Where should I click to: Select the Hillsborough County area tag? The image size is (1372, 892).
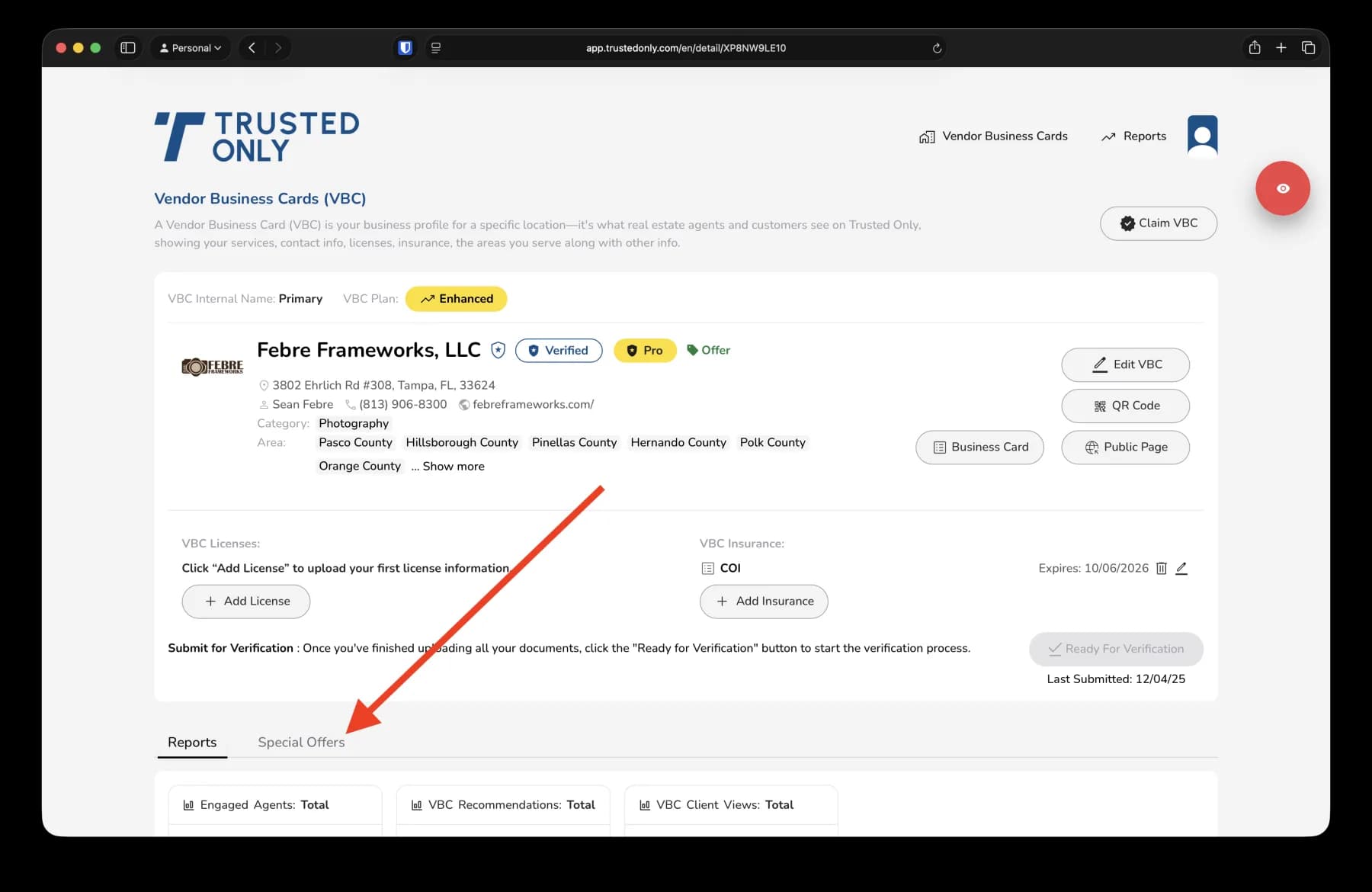tap(462, 443)
